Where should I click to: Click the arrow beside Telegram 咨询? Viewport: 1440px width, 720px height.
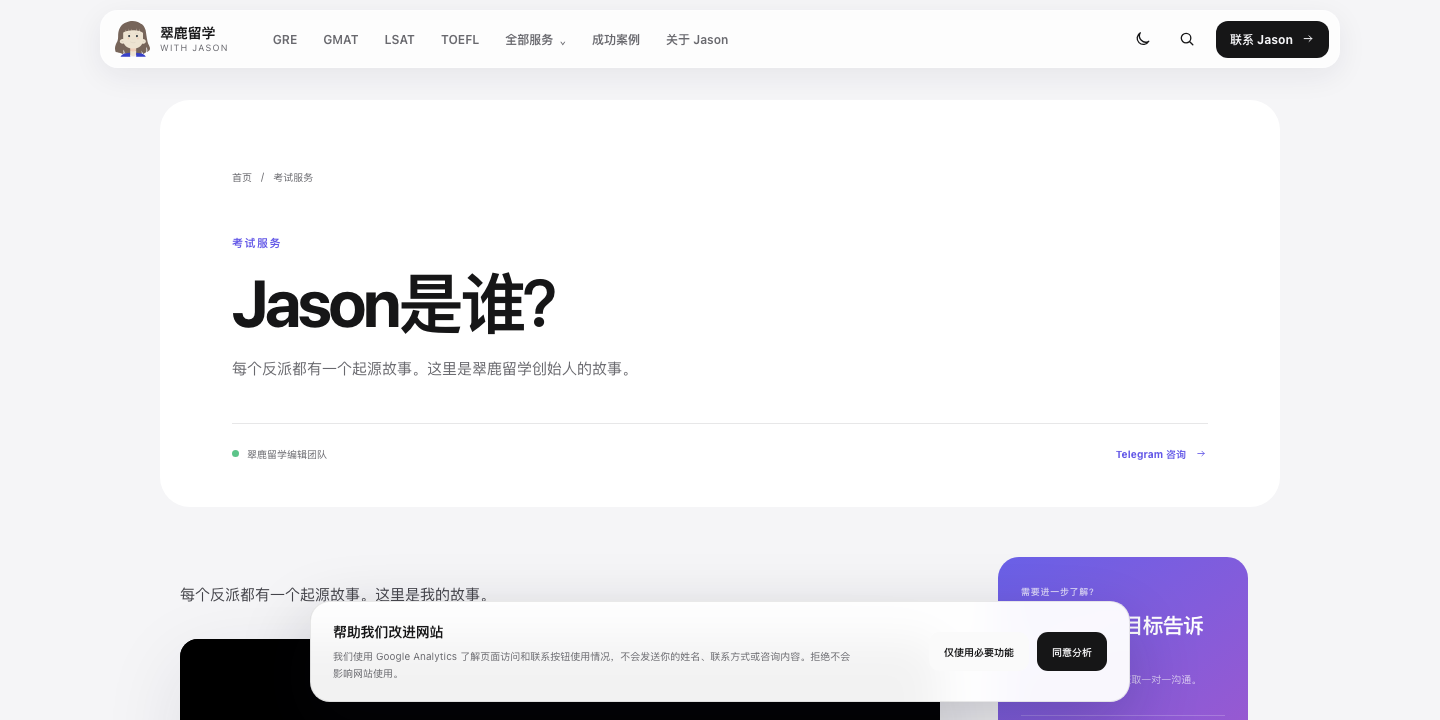pos(1201,454)
